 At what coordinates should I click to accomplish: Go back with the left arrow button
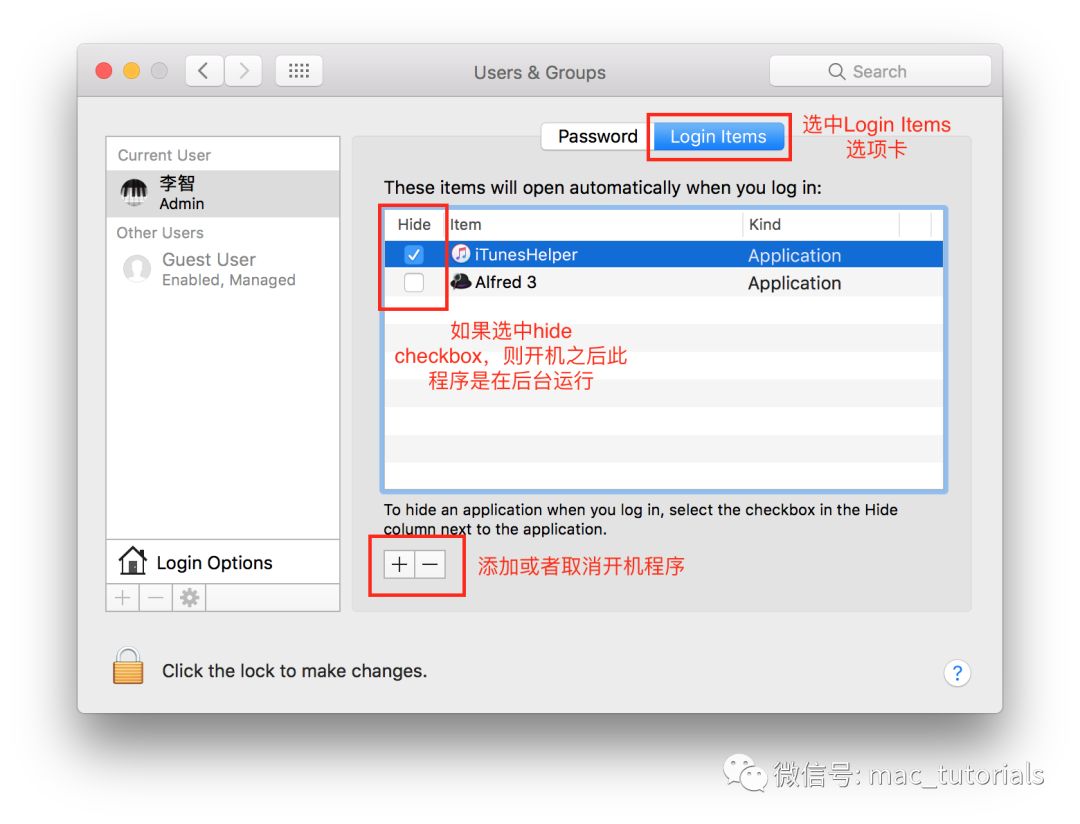pos(204,71)
